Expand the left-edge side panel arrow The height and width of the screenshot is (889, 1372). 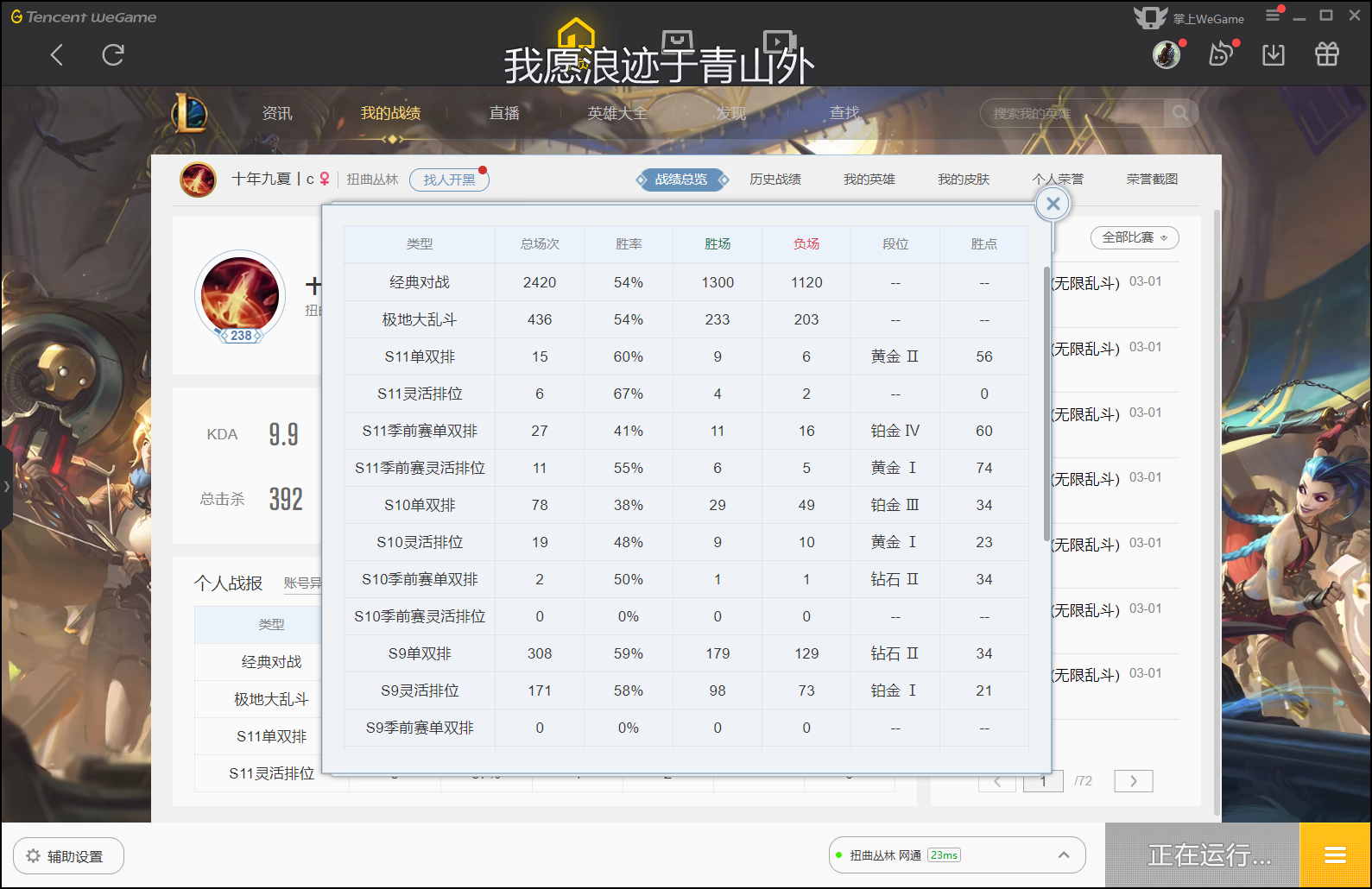tap(6, 487)
